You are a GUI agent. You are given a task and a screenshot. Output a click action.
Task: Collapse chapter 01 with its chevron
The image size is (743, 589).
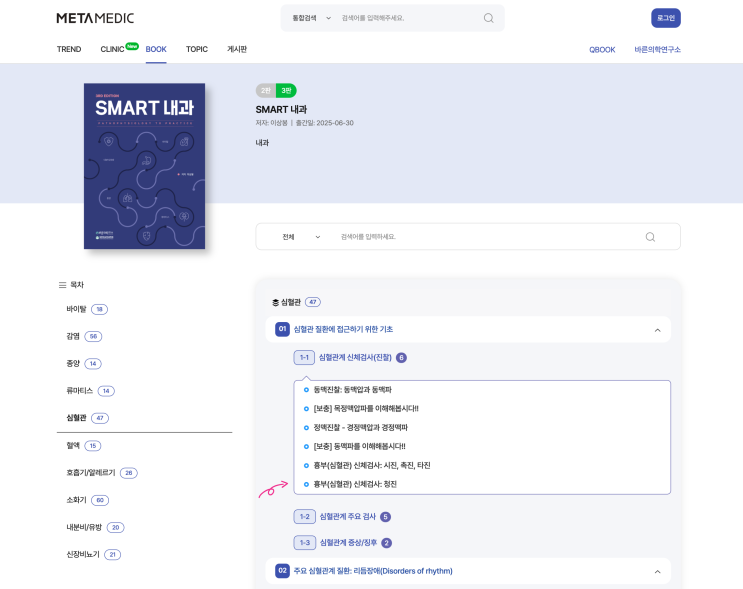point(657,330)
